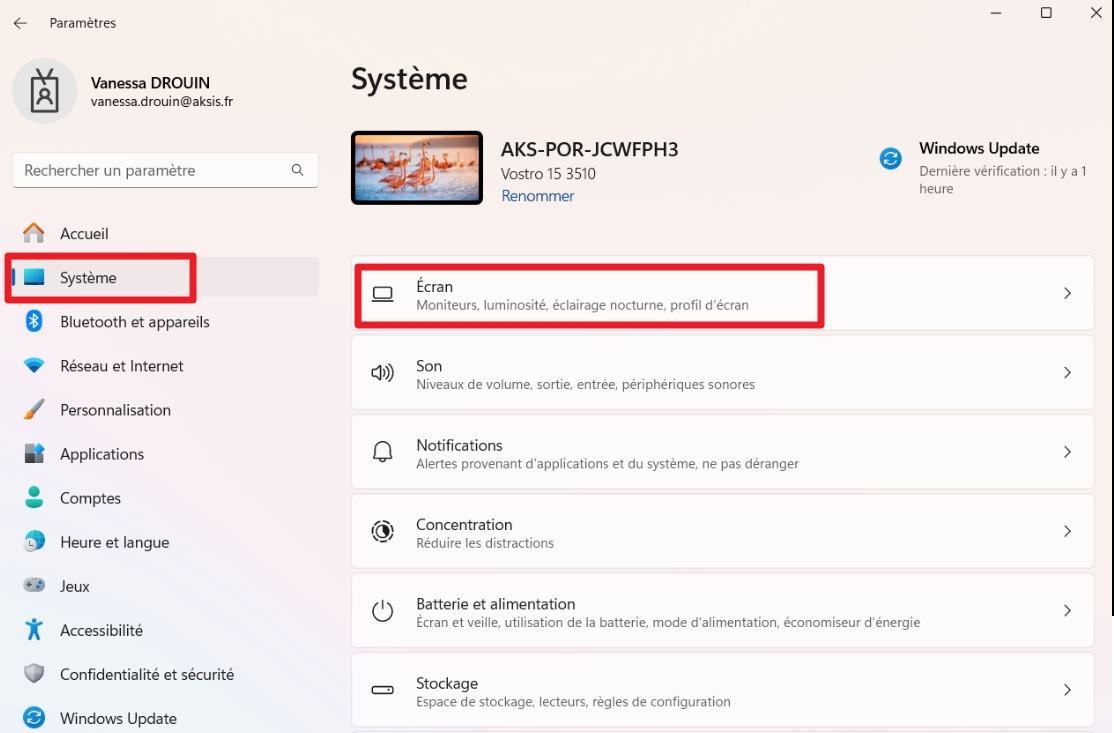This screenshot has height=733, width=1114.
Task: Select Bluetooth et appareils in sidebar
Action: [x=134, y=322]
